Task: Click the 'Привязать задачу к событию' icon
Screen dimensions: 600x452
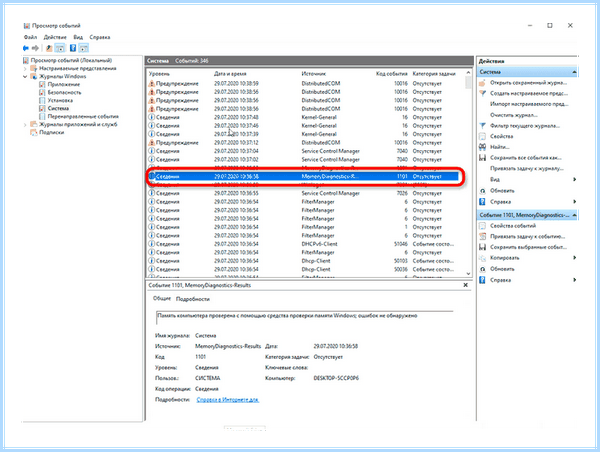Action: tap(483, 237)
